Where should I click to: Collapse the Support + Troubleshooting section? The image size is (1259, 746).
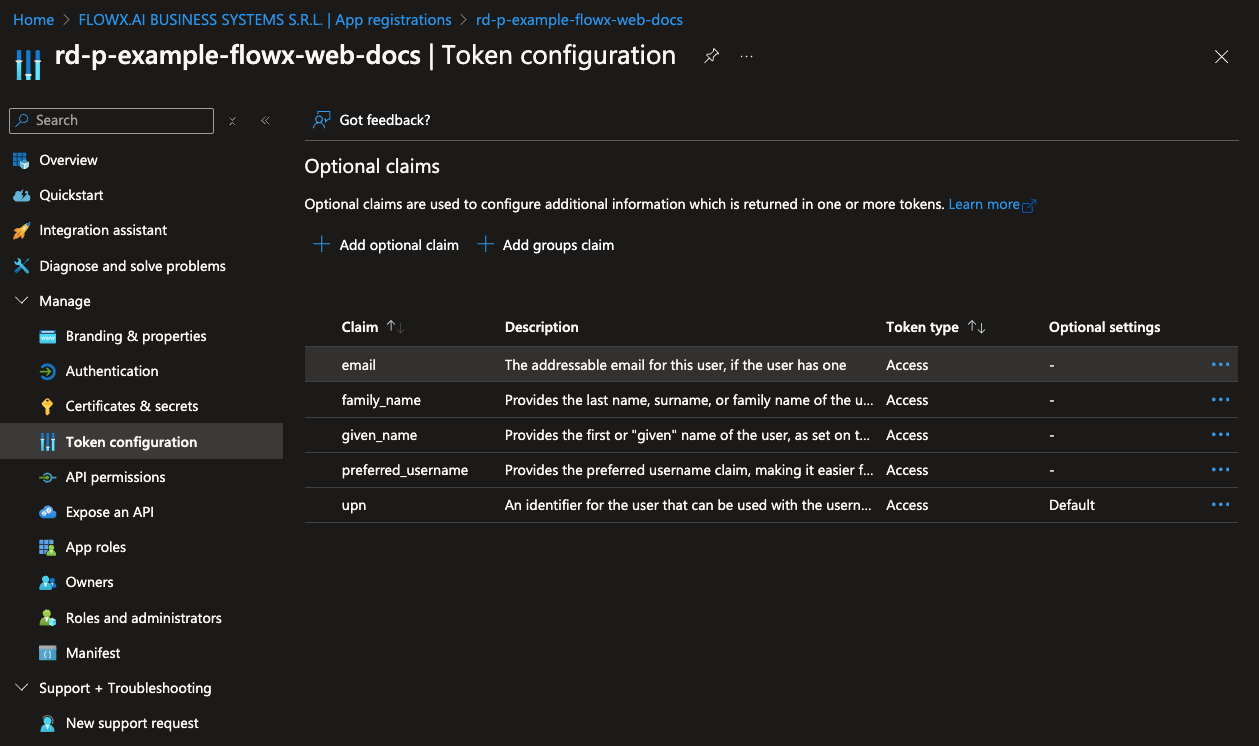(22, 688)
